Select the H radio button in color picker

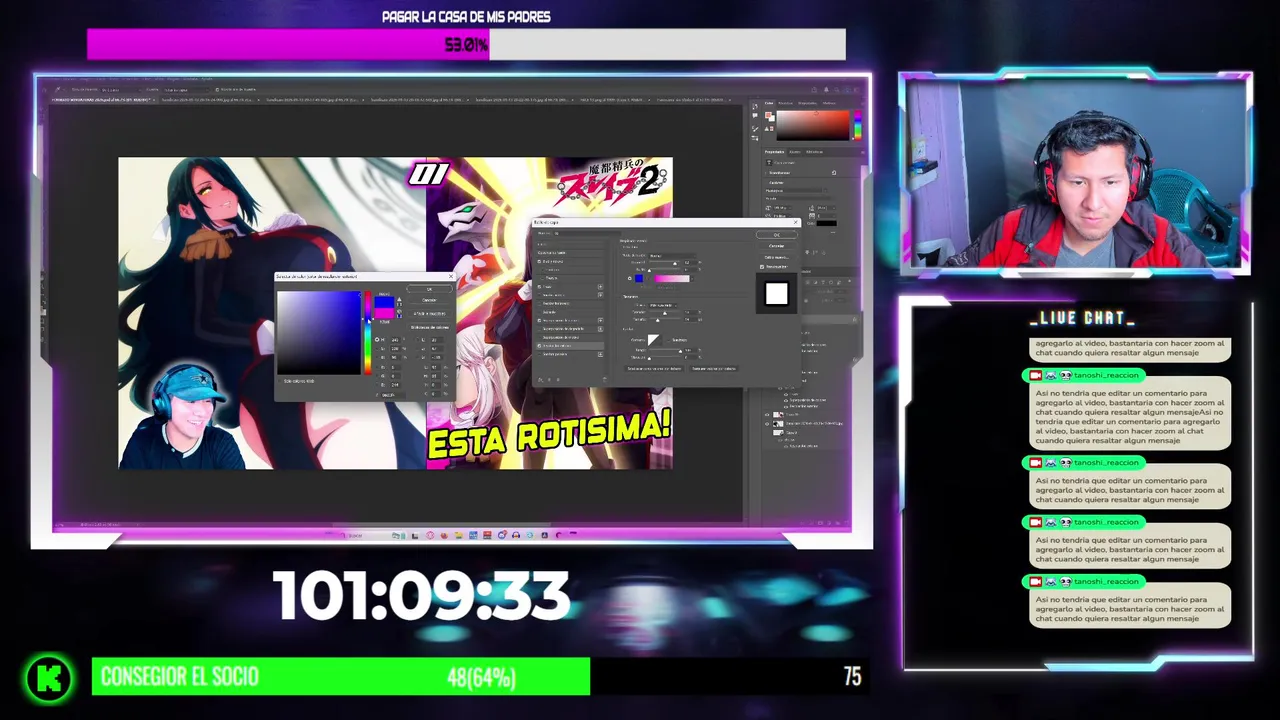click(377, 340)
